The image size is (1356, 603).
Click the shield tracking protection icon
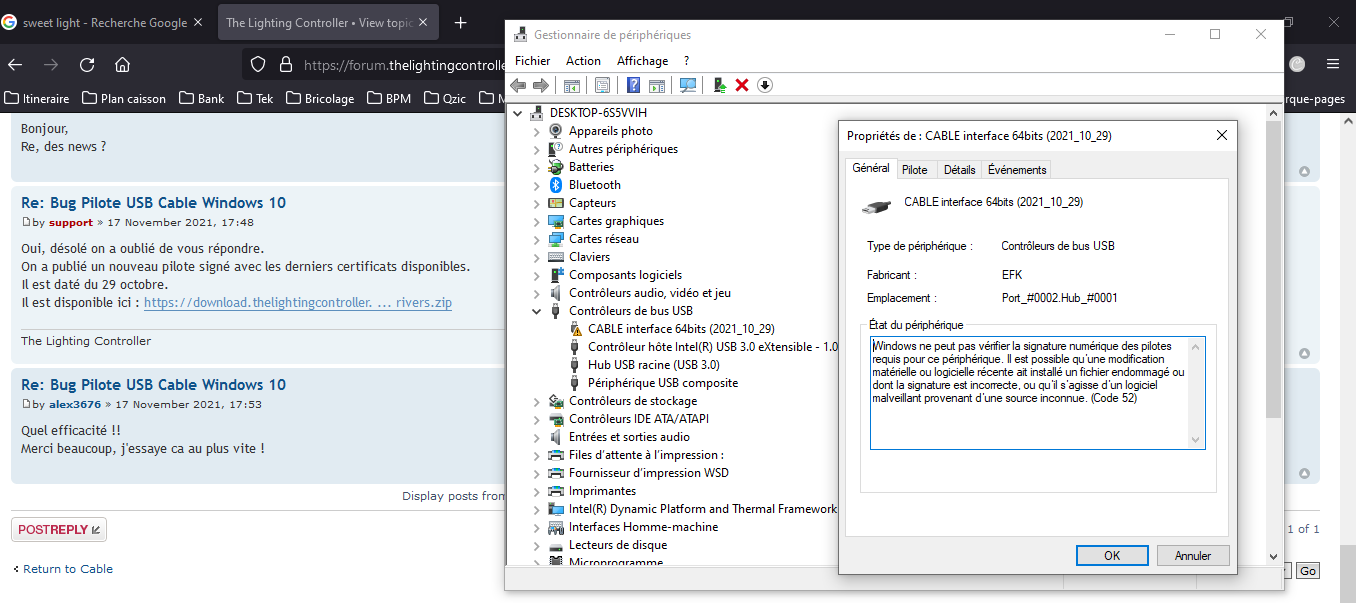(x=258, y=64)
